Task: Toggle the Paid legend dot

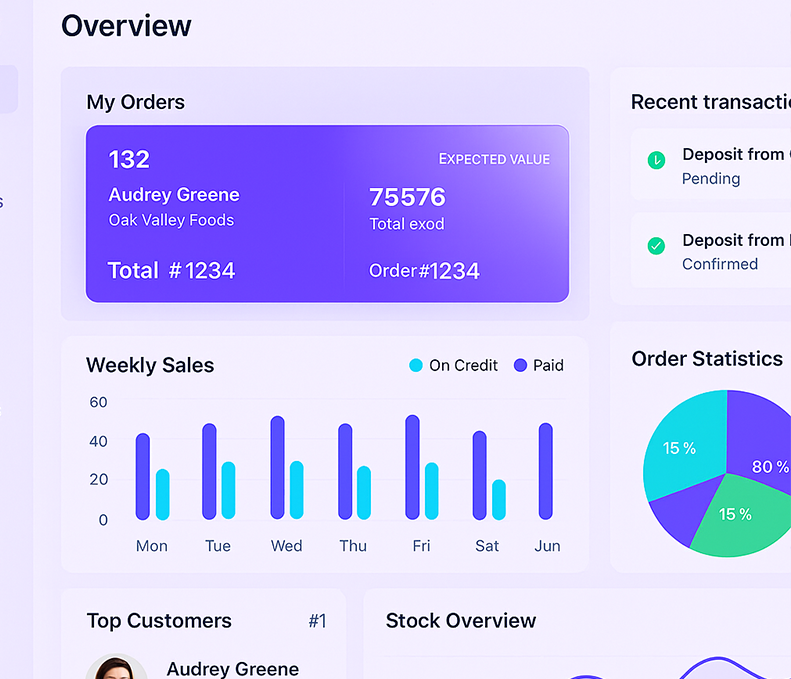Action: pos(520,366)
